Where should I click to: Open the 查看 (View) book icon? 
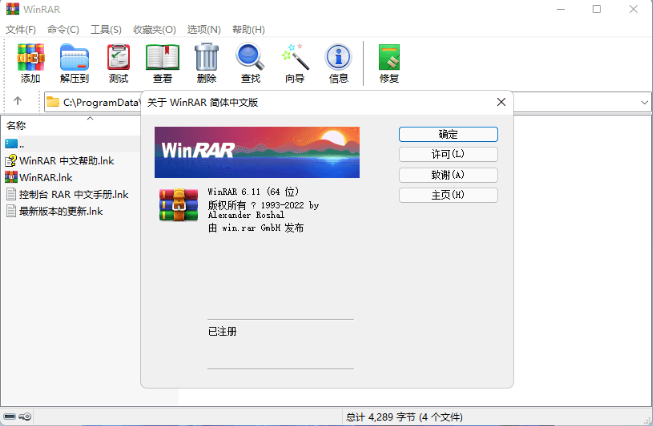point(162,62)
